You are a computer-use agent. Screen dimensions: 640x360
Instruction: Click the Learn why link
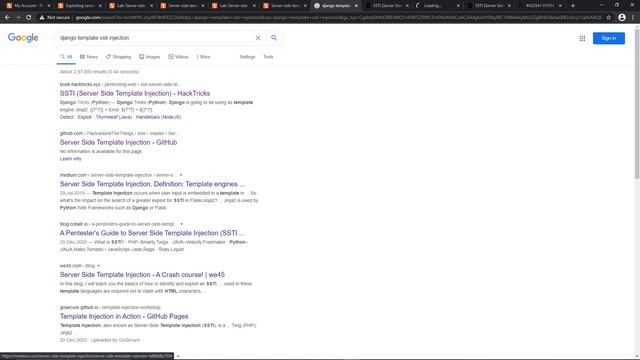click(71, 159)
